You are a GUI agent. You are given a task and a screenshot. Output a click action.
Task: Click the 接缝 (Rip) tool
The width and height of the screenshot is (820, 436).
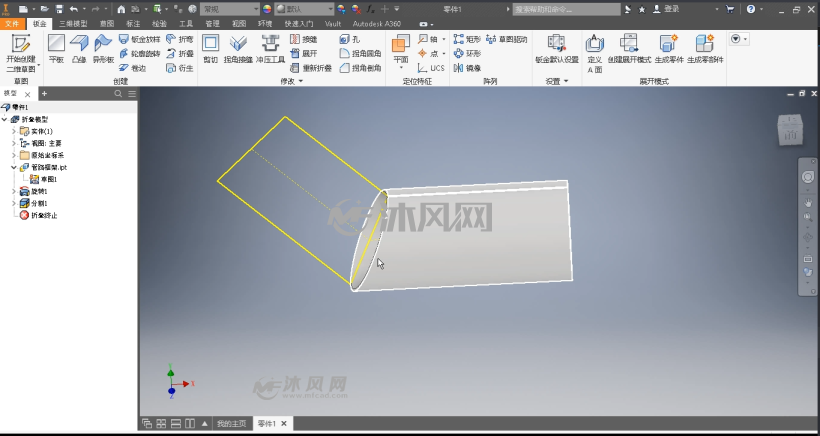303,39
